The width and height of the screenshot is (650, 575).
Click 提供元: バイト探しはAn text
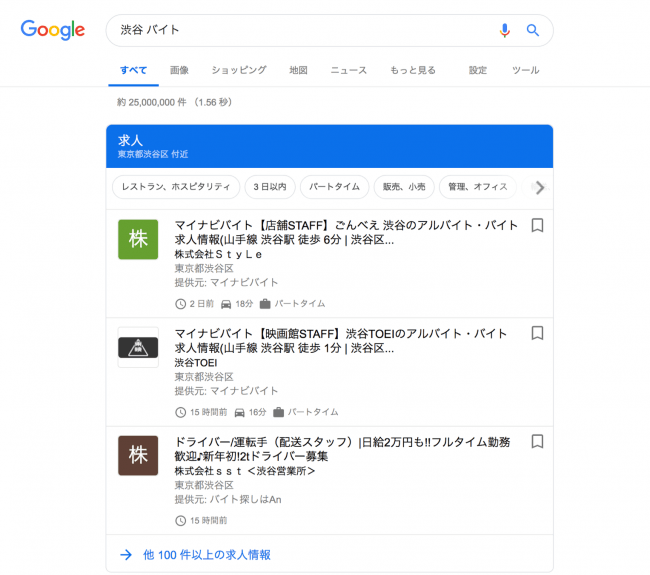click(x=228, y=500)
